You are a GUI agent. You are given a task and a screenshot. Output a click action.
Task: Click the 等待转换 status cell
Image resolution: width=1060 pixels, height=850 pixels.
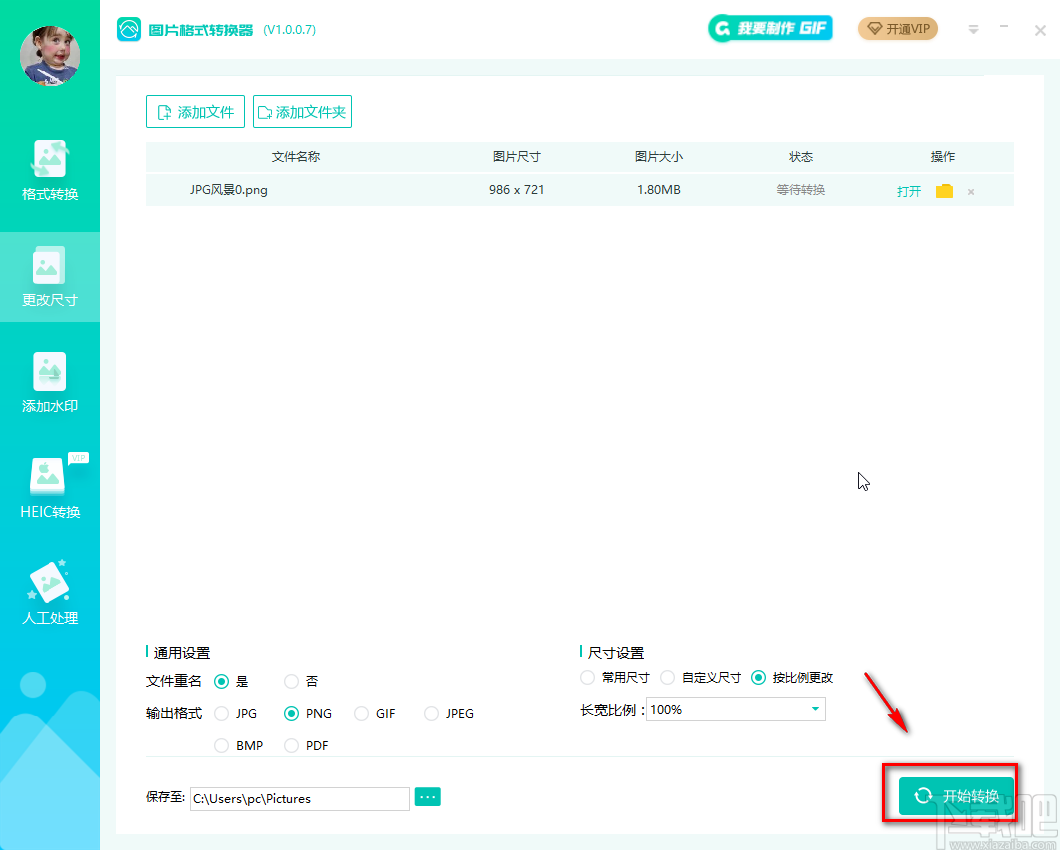[800, 190]
